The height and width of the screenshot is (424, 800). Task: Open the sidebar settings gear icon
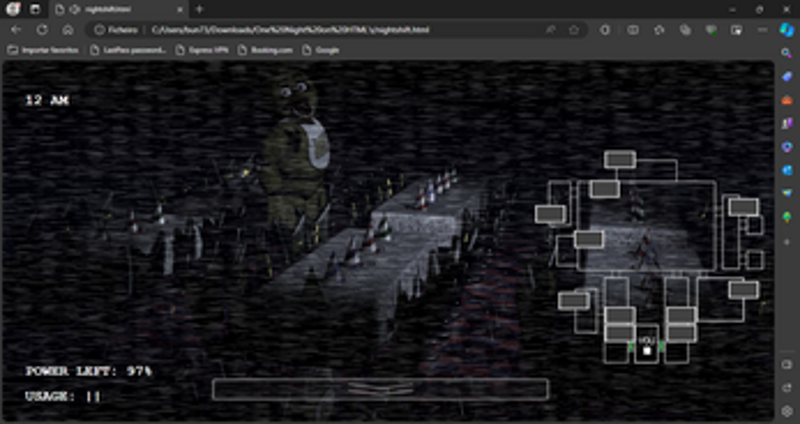[x=787, y=411]
